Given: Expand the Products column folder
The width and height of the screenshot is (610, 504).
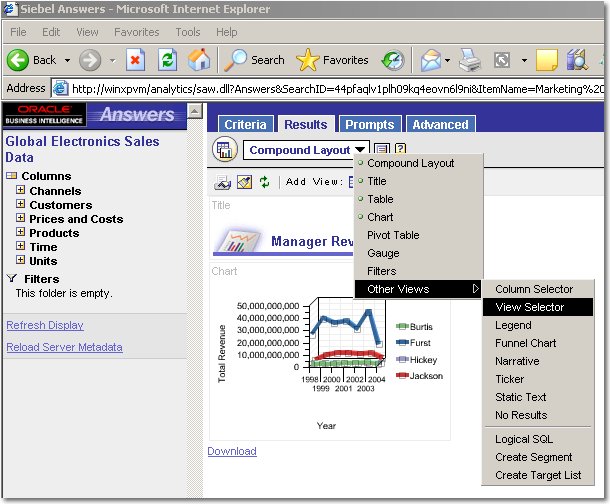Looking at the screenshot, I should coord(21,232).
